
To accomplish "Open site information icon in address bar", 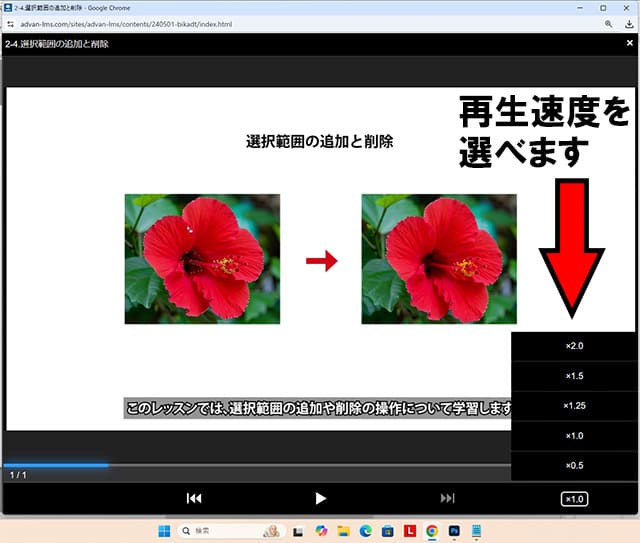I will pyautogui.click(x=11, y=24).
